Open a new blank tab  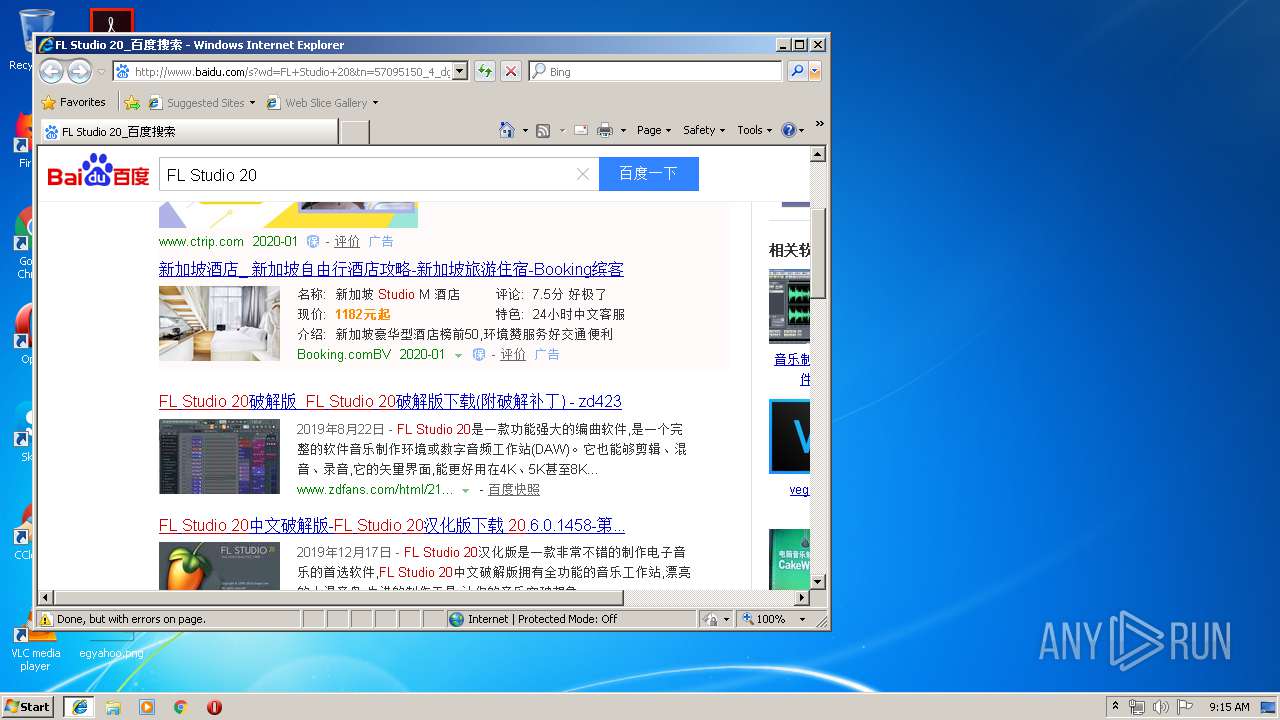point(355,131)
